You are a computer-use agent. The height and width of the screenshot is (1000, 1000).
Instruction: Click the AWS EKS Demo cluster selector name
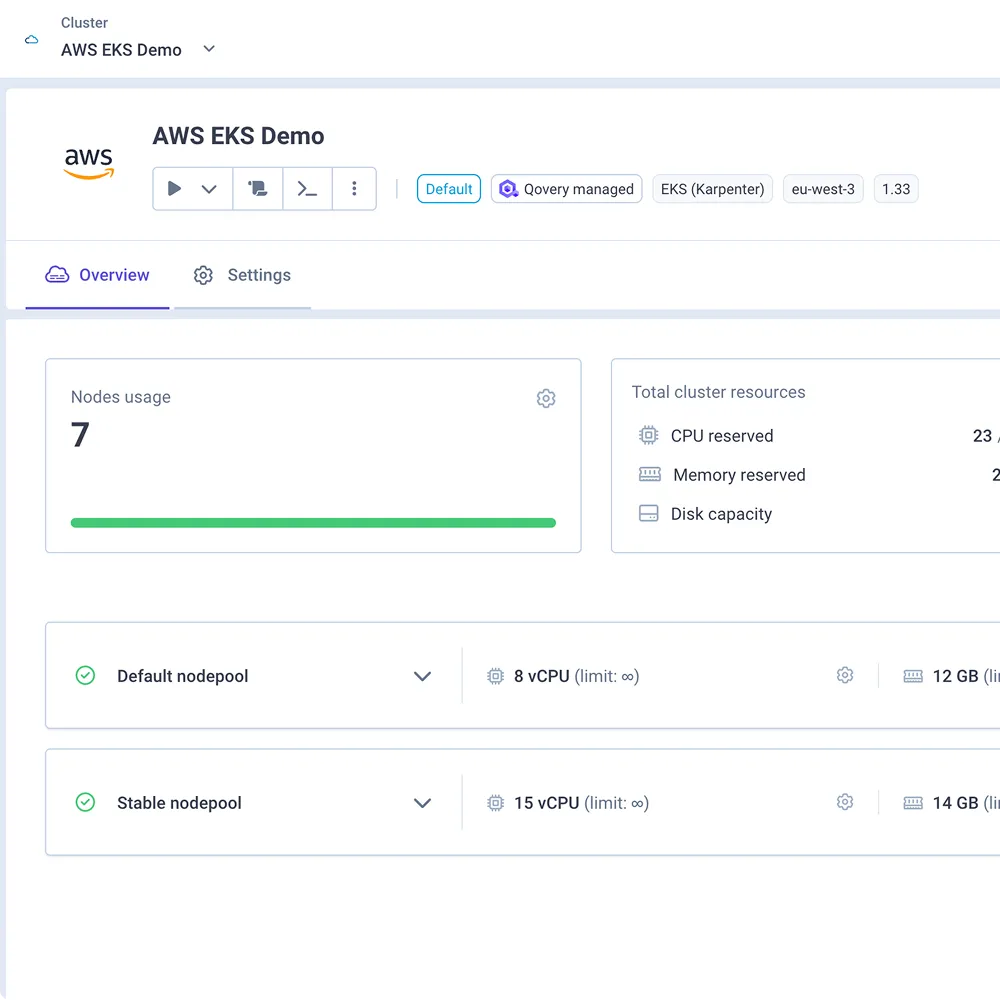click(121, 50)
